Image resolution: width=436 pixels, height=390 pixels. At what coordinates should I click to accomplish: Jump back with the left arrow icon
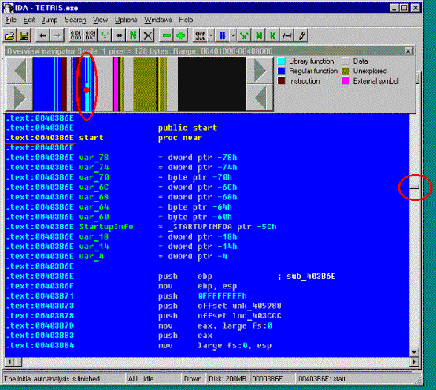42,35
